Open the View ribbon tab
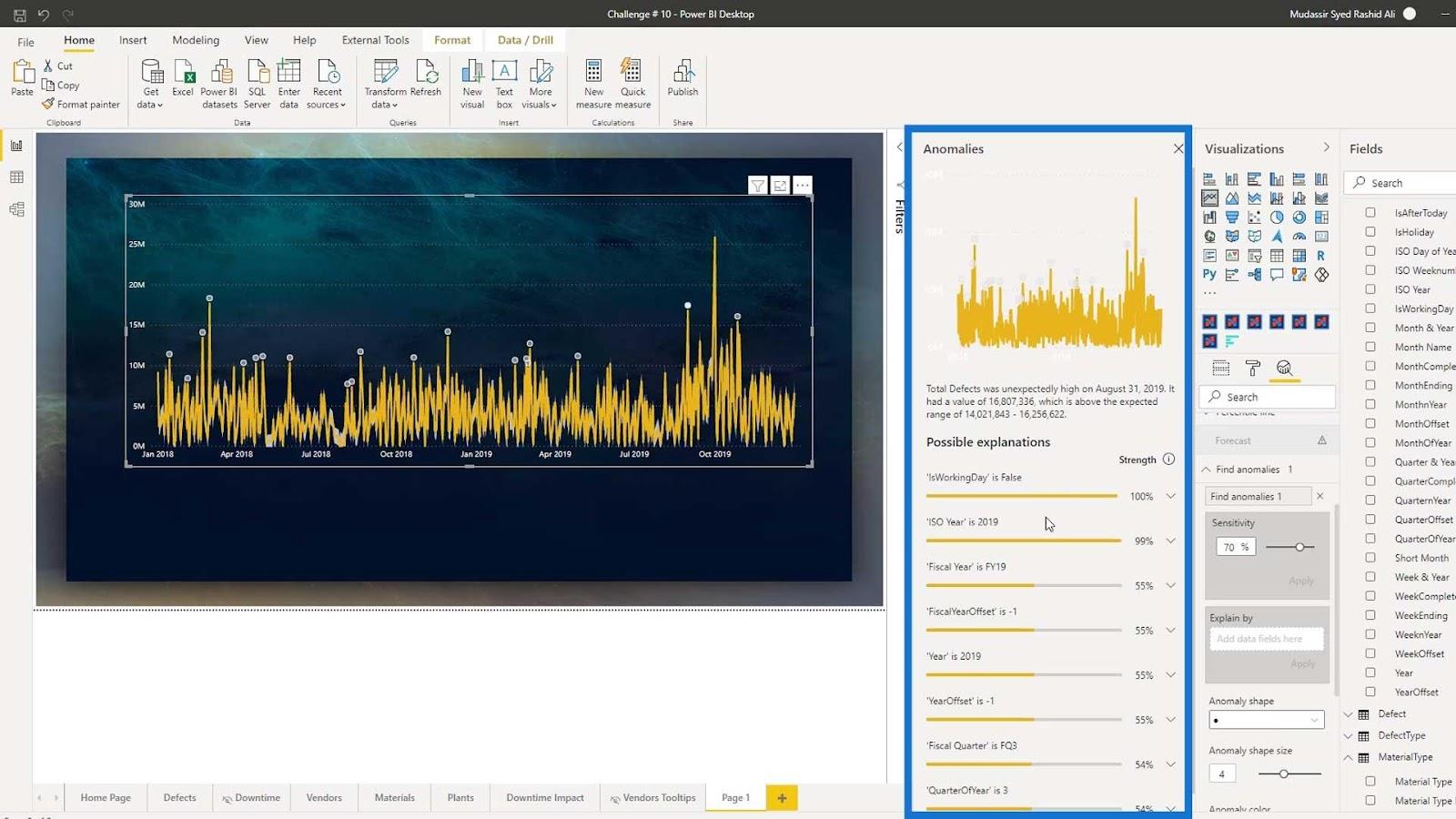This screenshot has width=1456, height=819. [x=256, y=40]
